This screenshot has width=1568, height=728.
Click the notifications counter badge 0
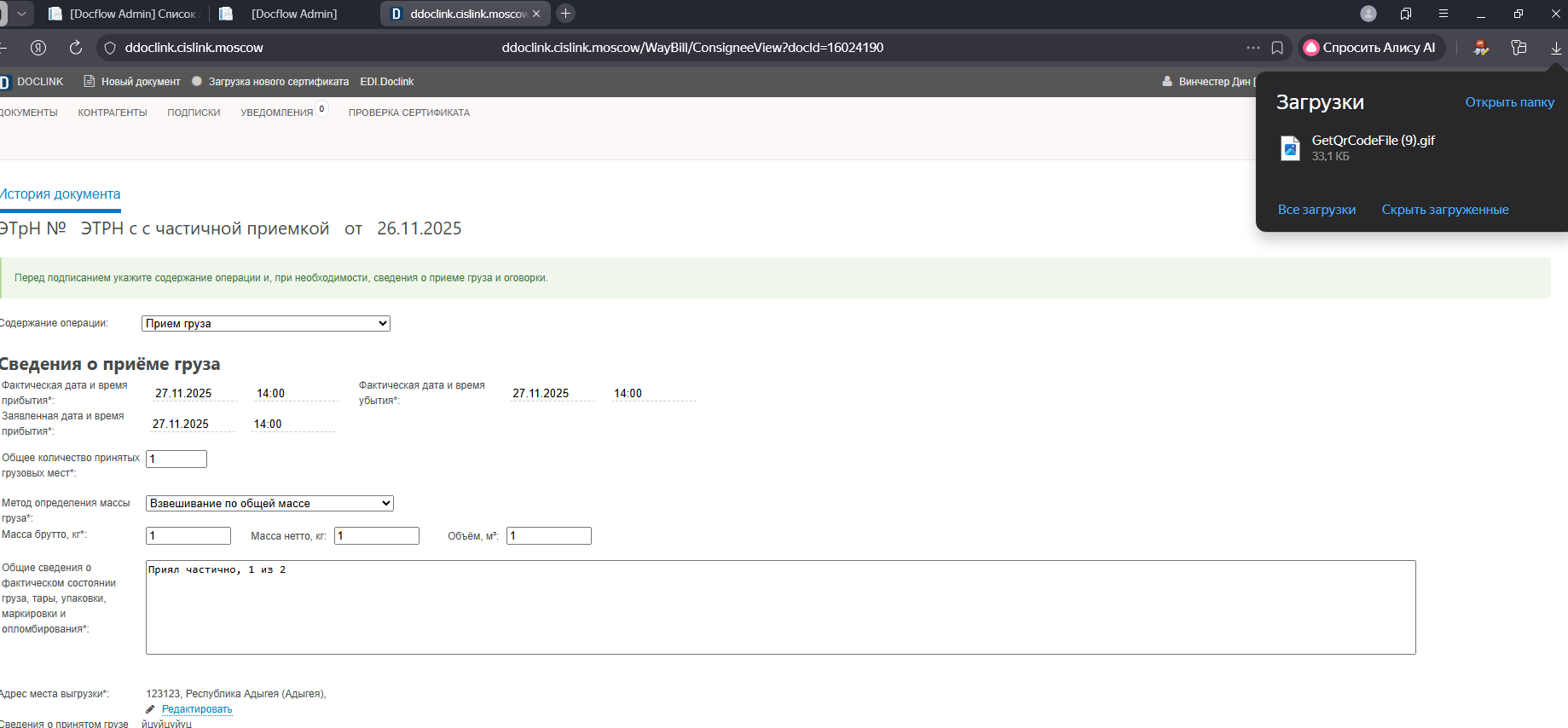[x=321, y=109]
